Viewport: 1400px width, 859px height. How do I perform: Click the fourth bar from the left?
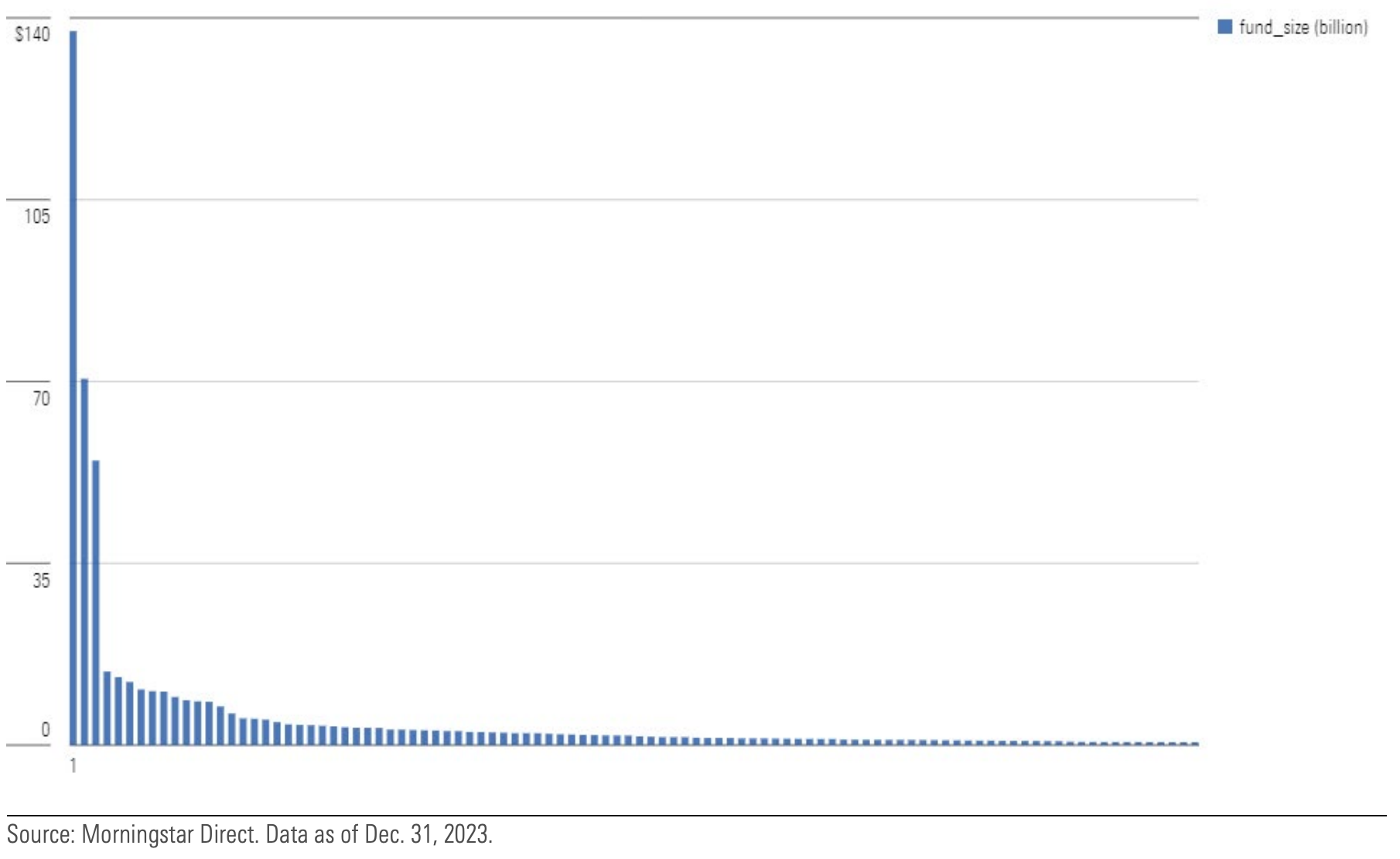coord(107,707)
